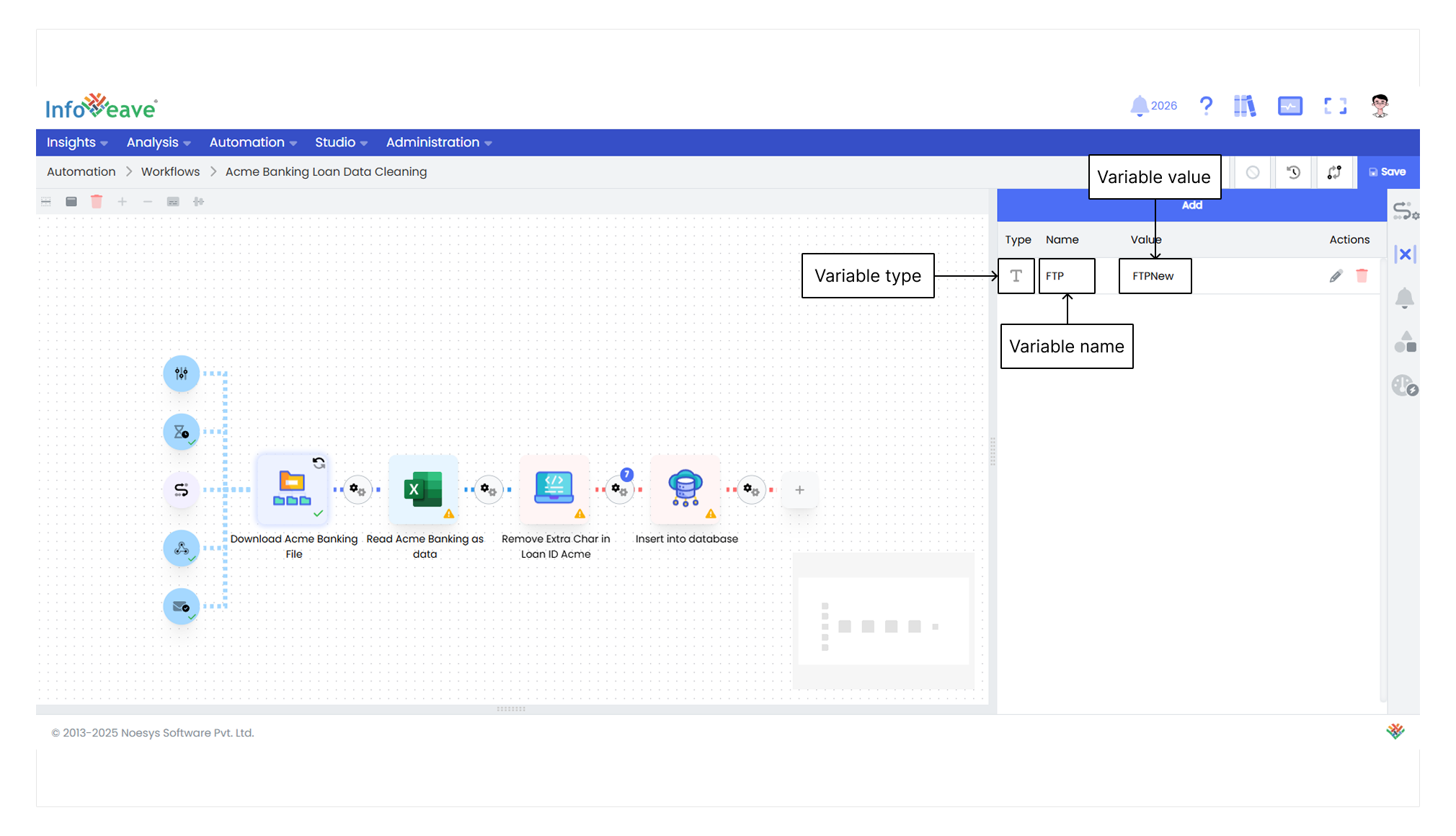Click the bottom horizontal resize handle
This screenshot has width=1456, height=836.
[511, 709]
